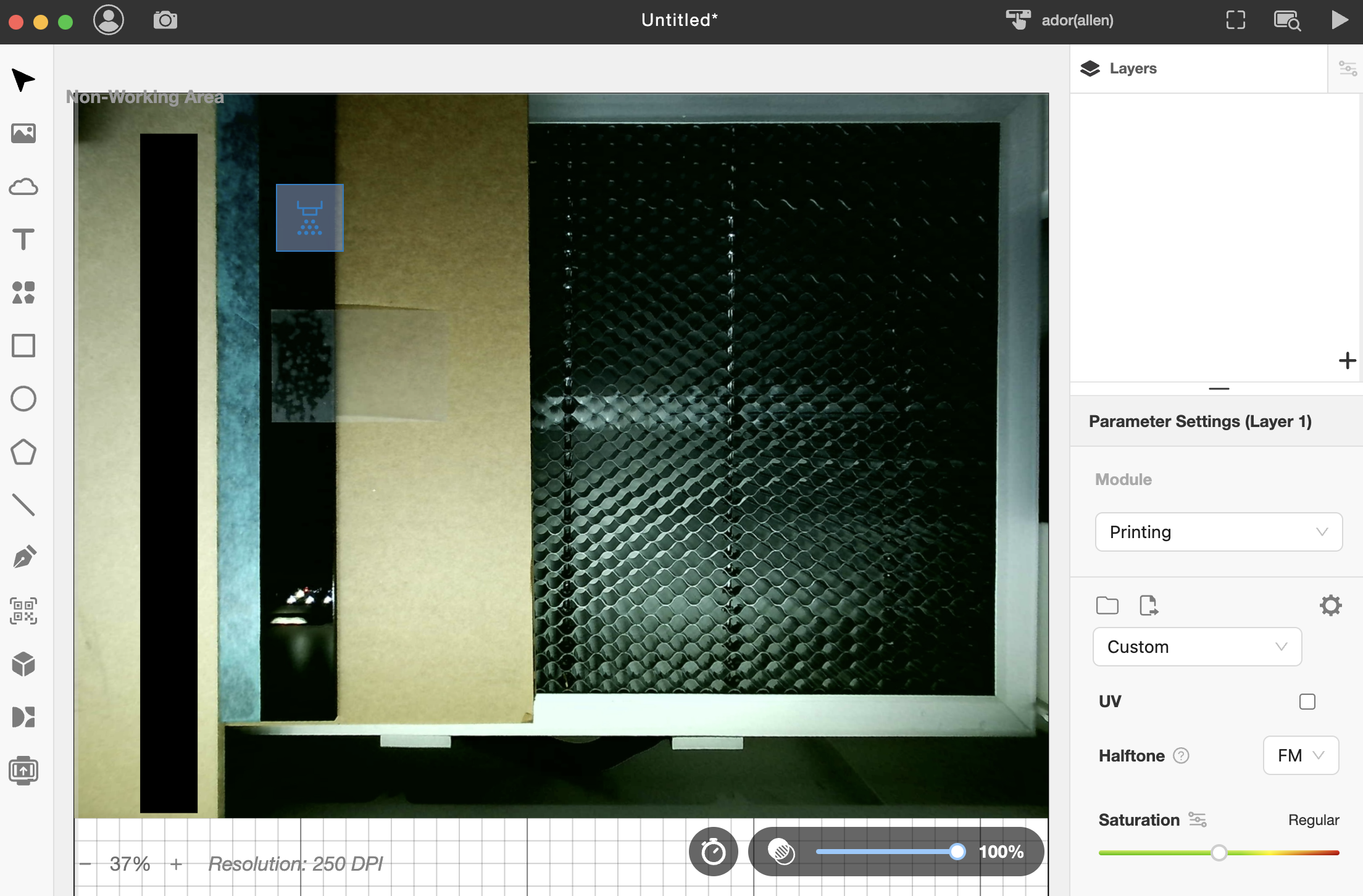Viewport: 1363px width, 896px height.
Task: Click the export preset icon
Action: (x=1149, y=605)
